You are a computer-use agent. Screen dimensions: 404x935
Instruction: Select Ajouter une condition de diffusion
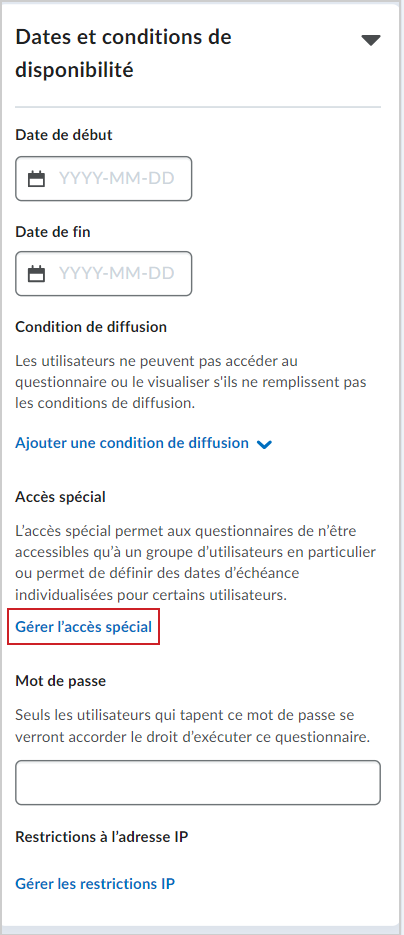coord(132,443)
